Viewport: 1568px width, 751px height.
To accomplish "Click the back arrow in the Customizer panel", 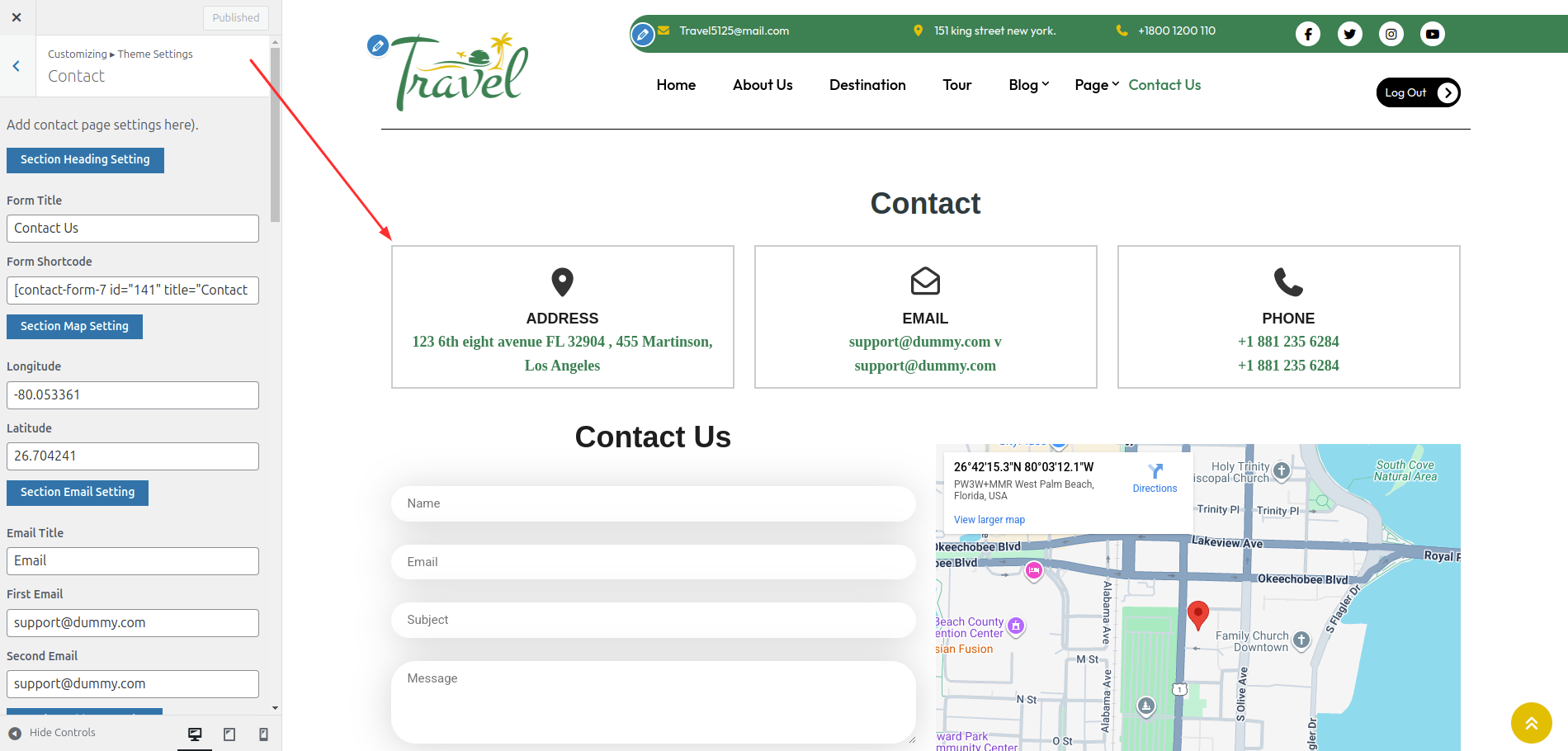I will tap(17, 66).
